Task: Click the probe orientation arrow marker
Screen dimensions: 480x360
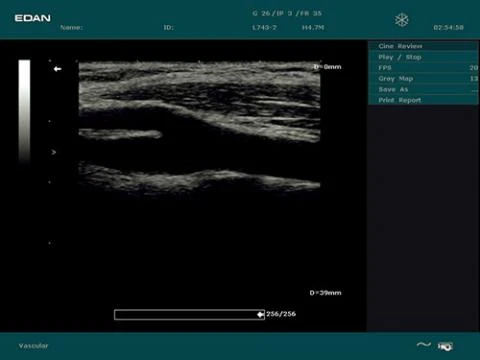Action: tap(57, 69)
